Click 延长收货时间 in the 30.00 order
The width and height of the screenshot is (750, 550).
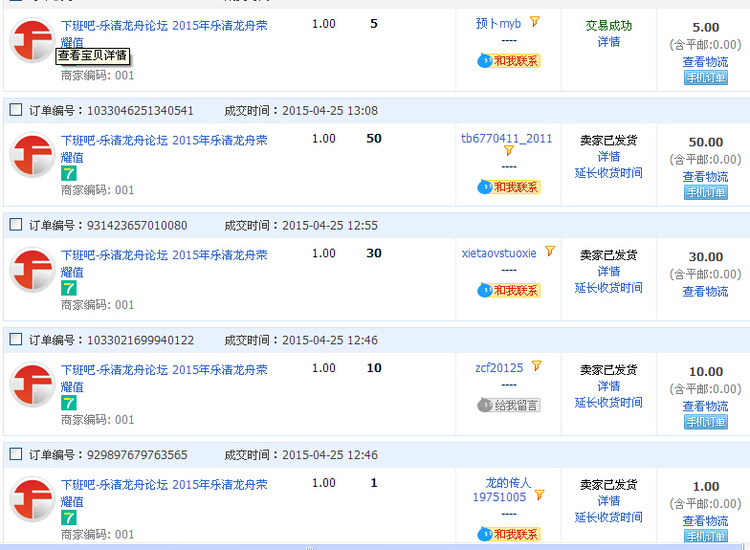coord(609,287)
